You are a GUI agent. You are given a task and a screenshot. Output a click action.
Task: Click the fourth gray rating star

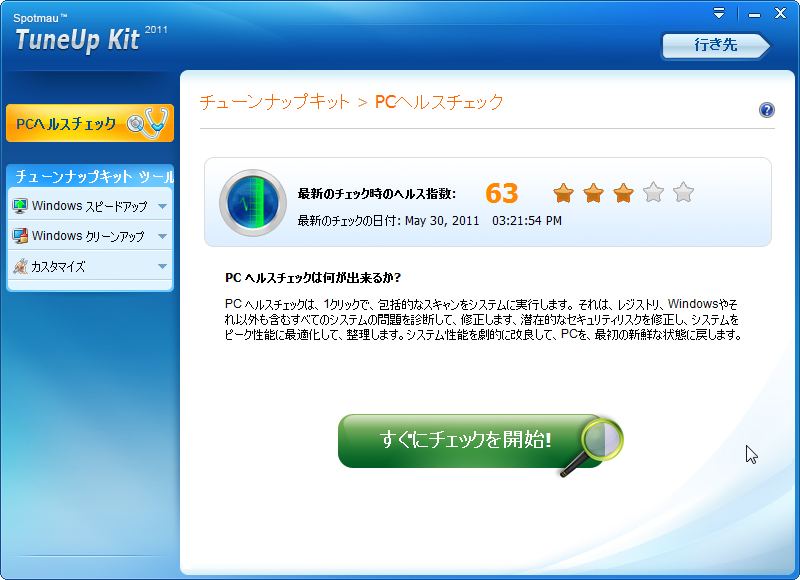[x=654, y=193]
